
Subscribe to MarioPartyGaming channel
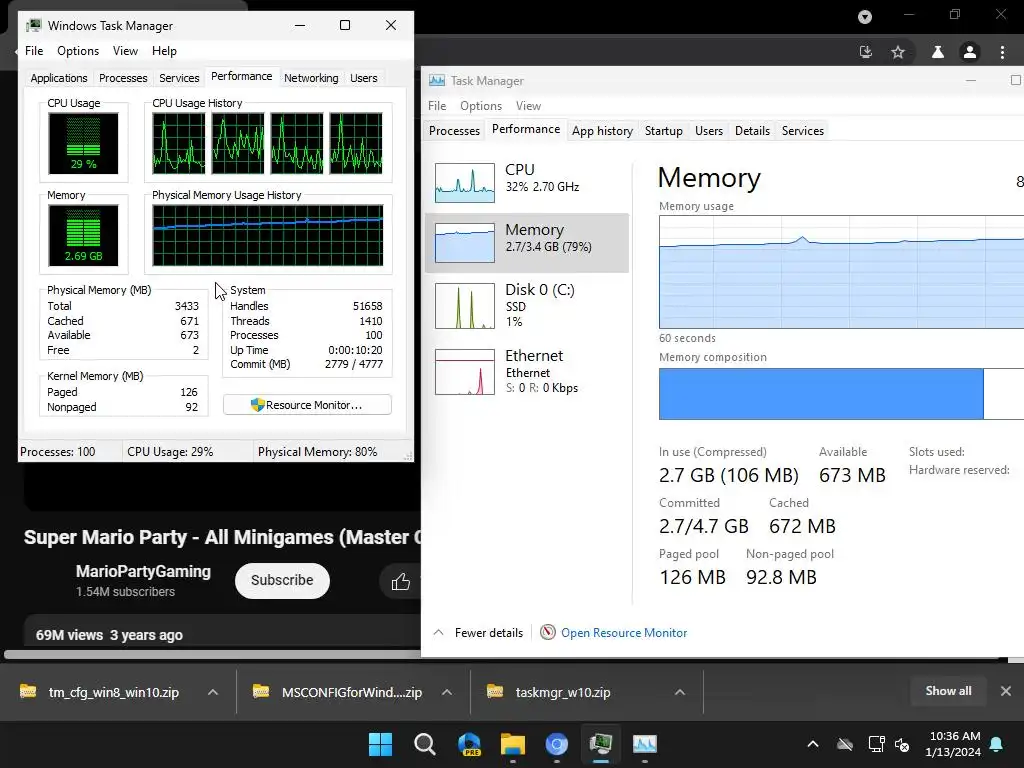point(282,581)
